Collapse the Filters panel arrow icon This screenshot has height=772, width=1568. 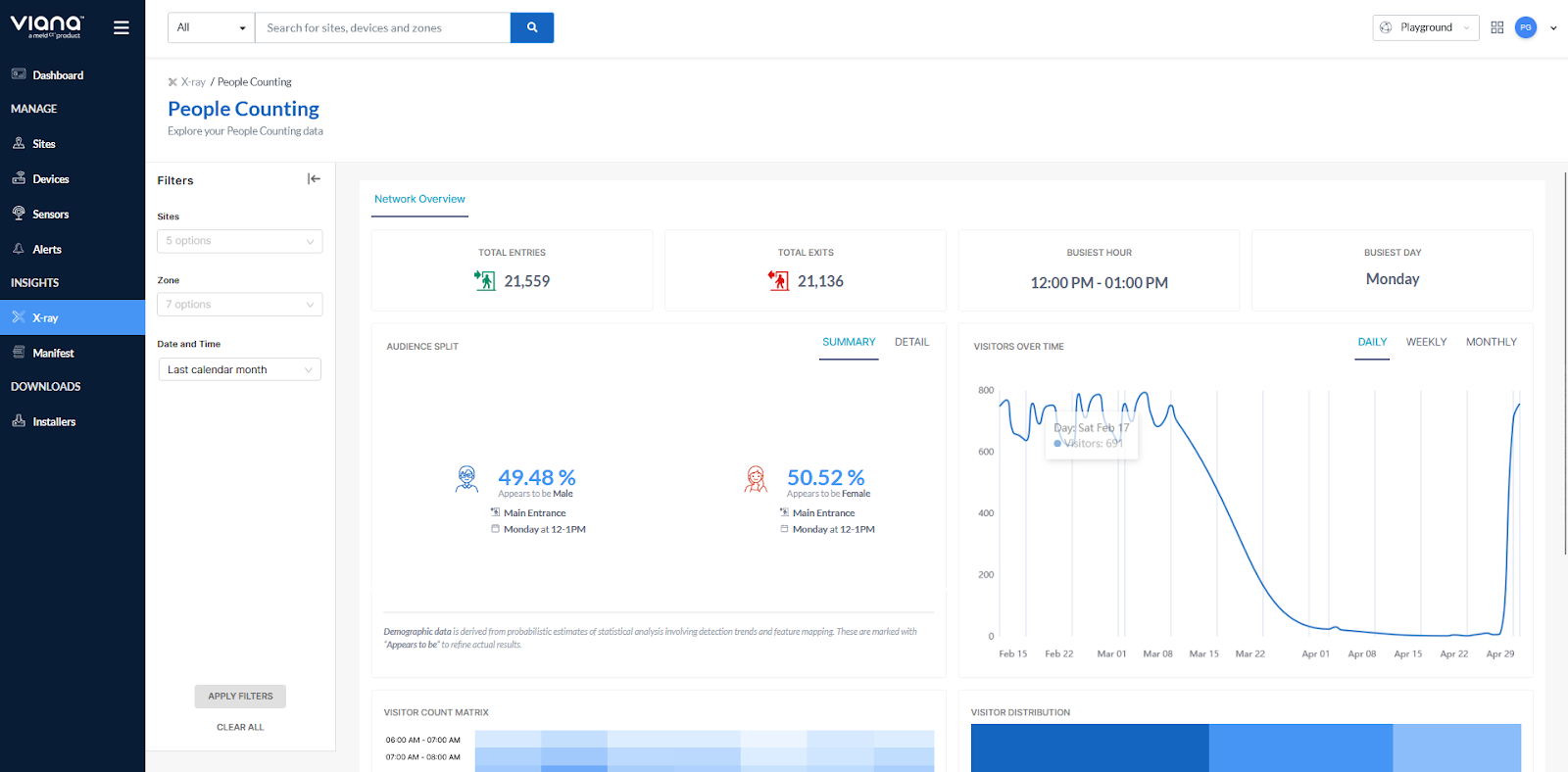[314, 179]
